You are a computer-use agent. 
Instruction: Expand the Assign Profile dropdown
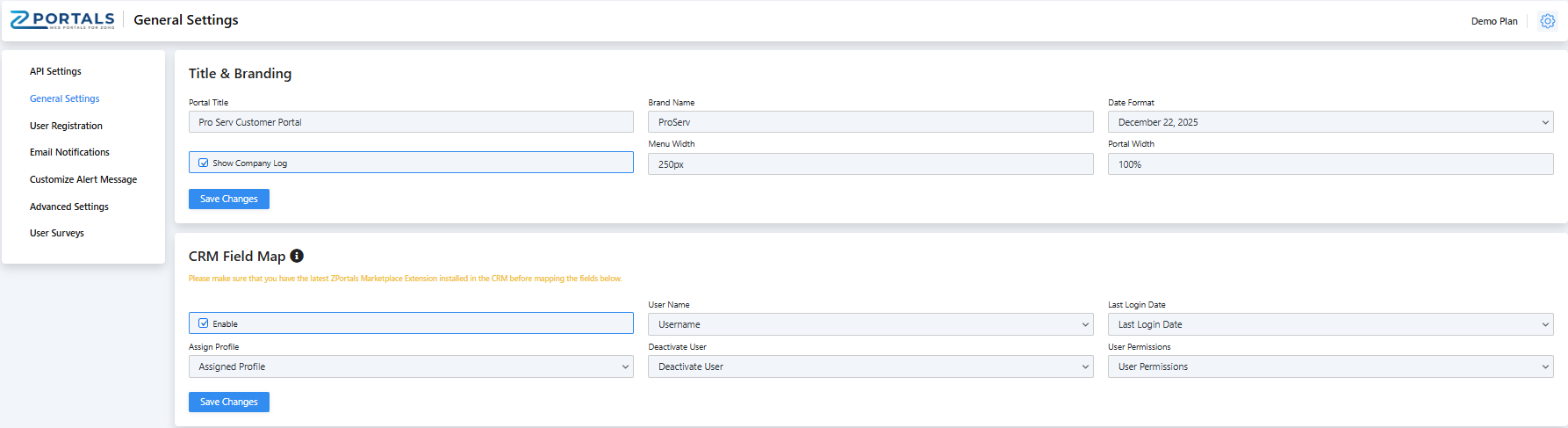[x=410, y=366]
